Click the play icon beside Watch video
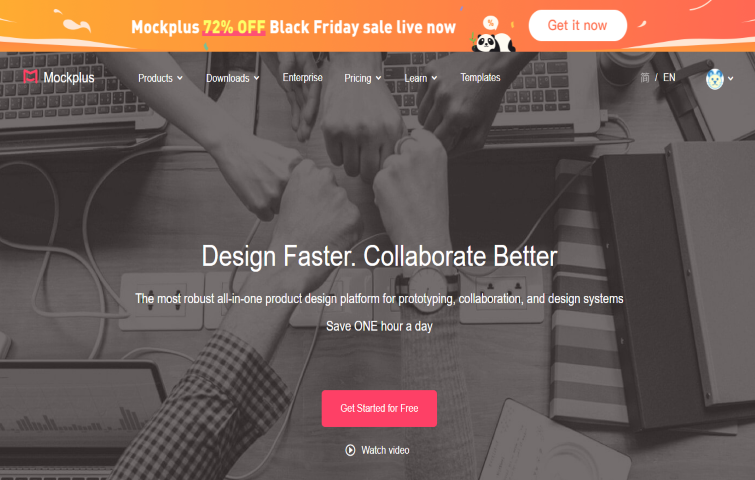Screen dimensions: 755x480 coord(350,450)
